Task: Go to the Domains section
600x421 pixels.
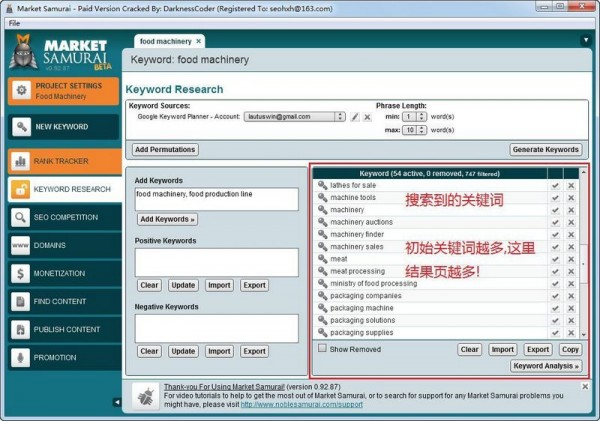Action: pos(64,244)
